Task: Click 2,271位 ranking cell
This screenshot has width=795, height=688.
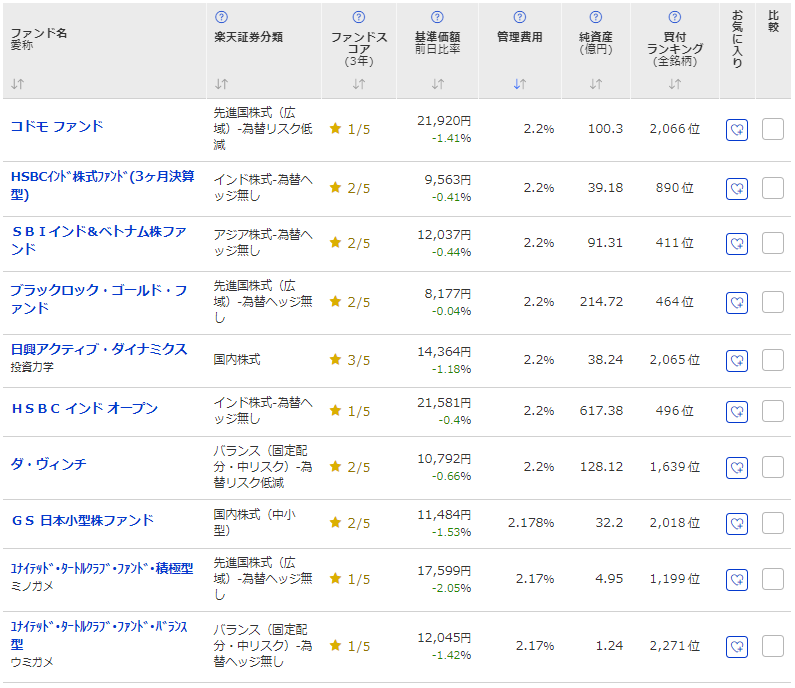Action: click(675, 645)
